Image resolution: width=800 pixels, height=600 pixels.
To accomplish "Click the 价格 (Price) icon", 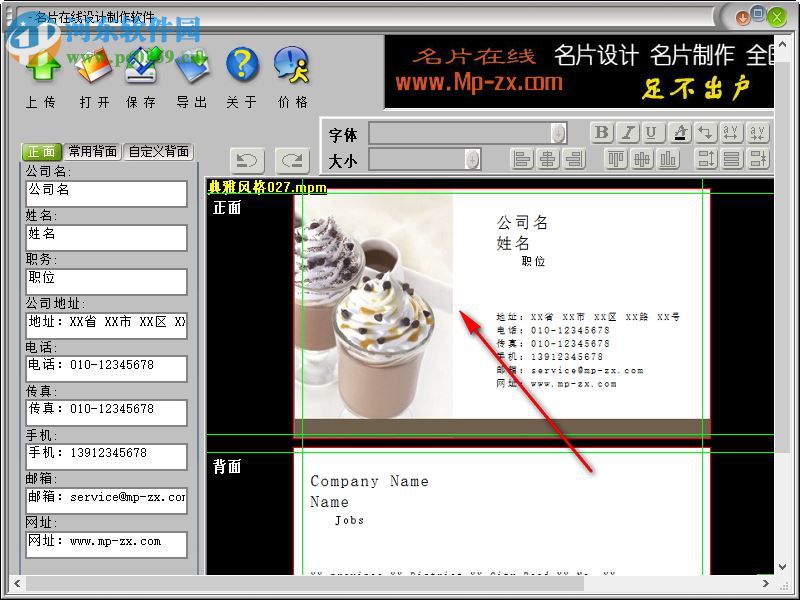I will tap(292, 68).
